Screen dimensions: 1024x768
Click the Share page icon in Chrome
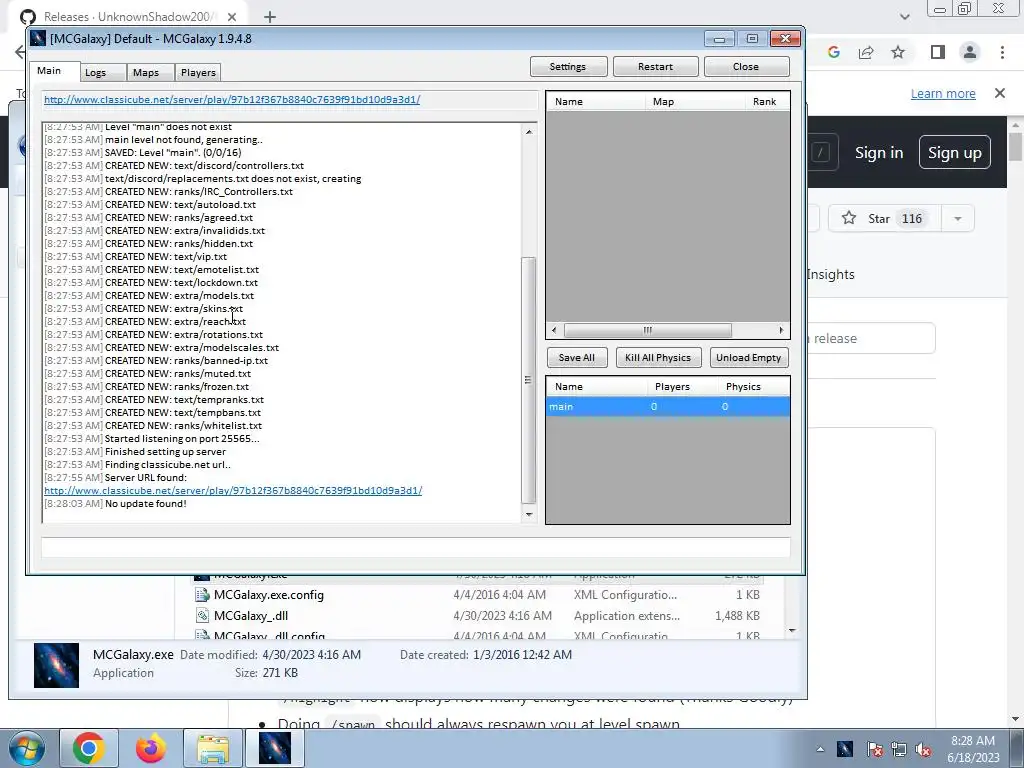click(866, 52)
